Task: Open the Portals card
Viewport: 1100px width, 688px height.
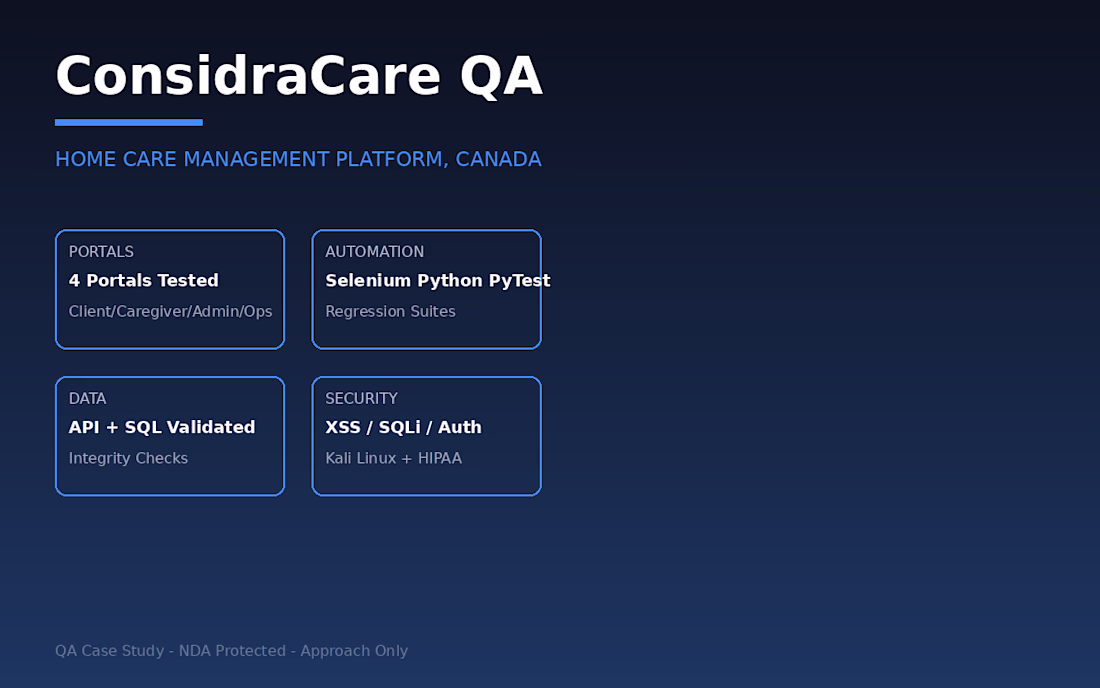Action: 170,289
